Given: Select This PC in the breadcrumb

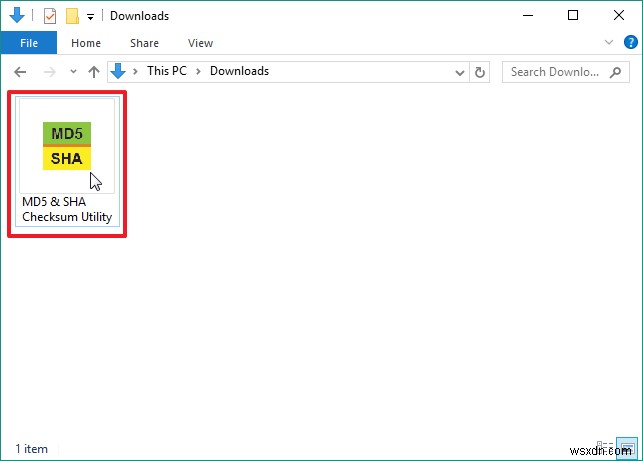Looking at the screenshot, I should (x=167, y=71).
